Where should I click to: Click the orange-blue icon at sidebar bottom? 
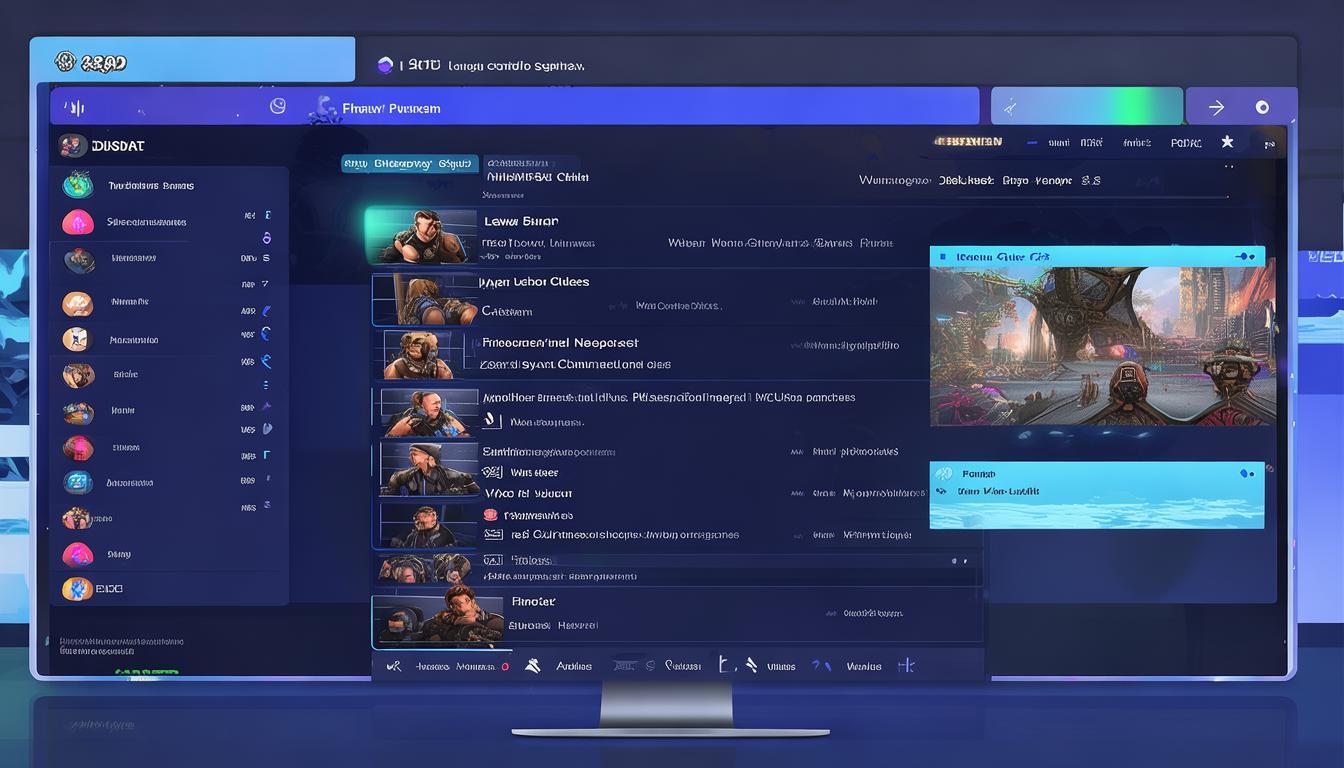point(77,589)
